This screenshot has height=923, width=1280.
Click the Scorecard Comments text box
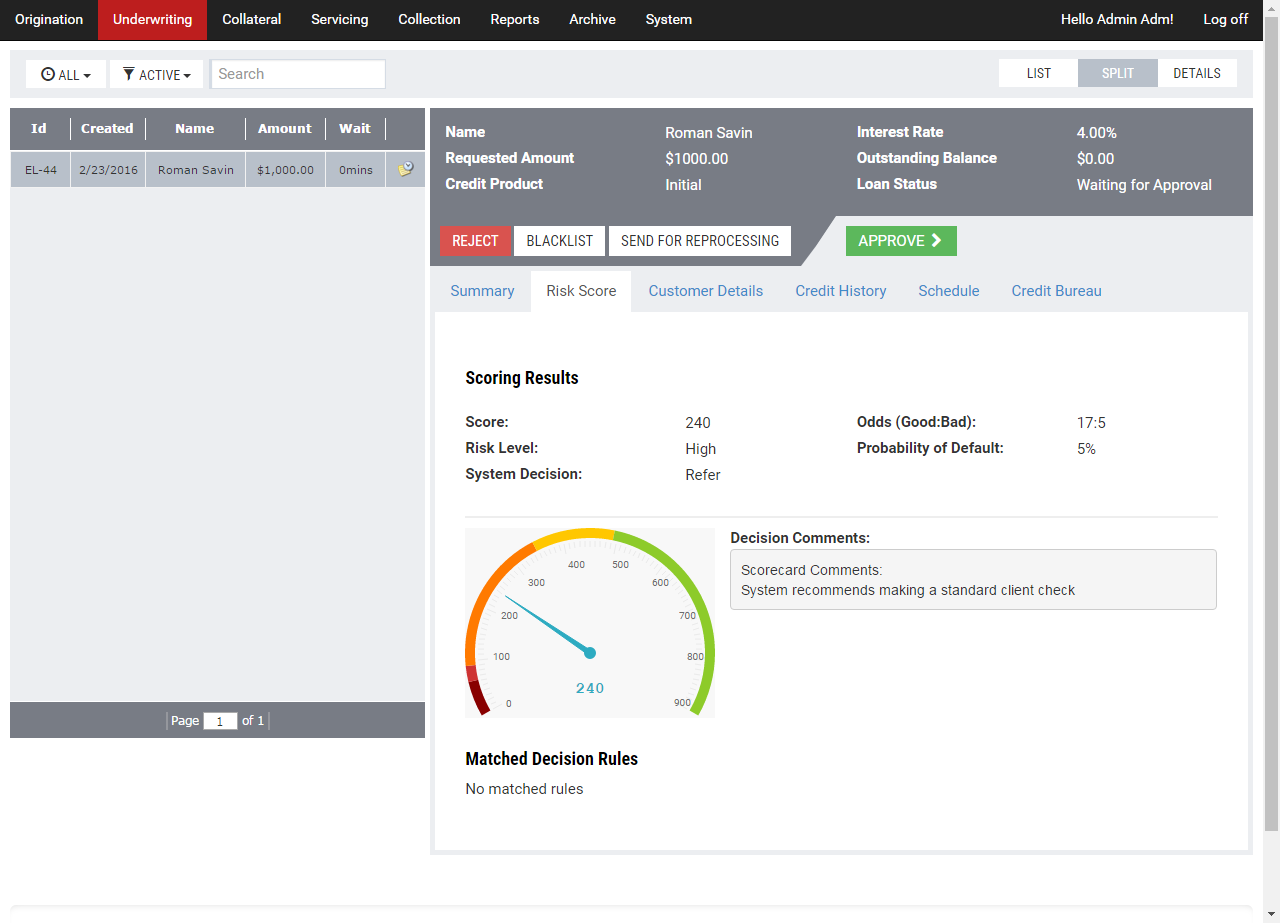pos(973,580)
